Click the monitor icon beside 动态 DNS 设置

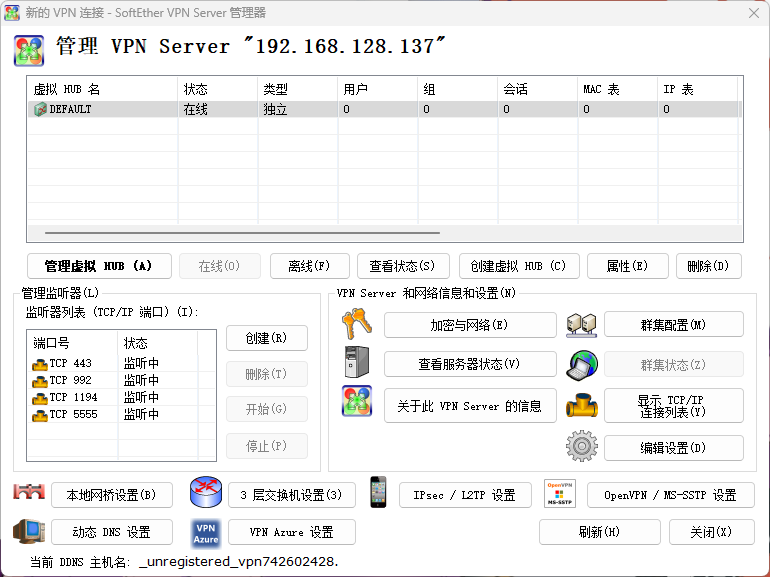(29, 531)
